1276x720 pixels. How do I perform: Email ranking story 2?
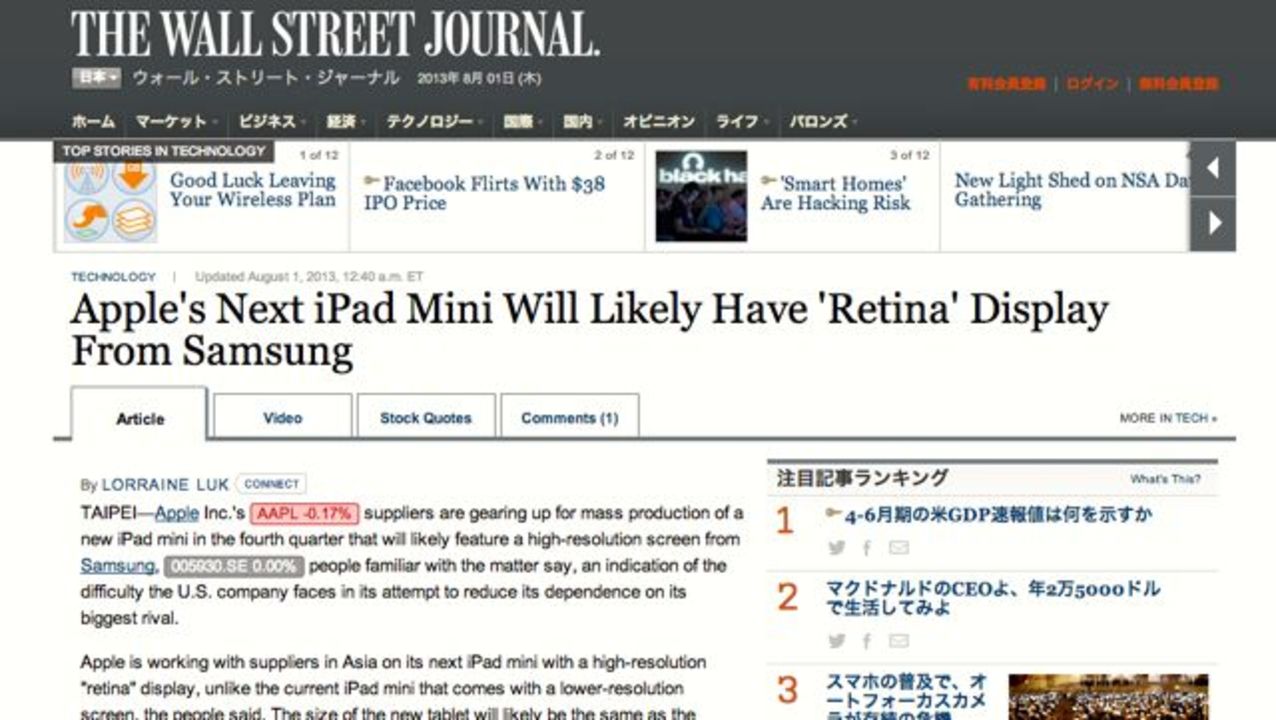click(x=899, y=640)
